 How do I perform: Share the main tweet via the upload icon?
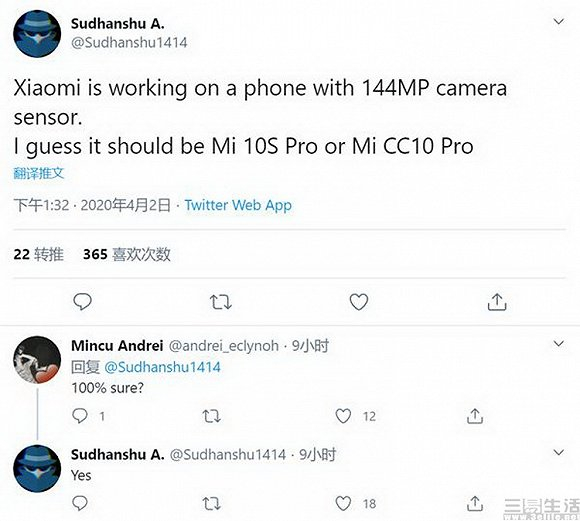coord(497,302)
